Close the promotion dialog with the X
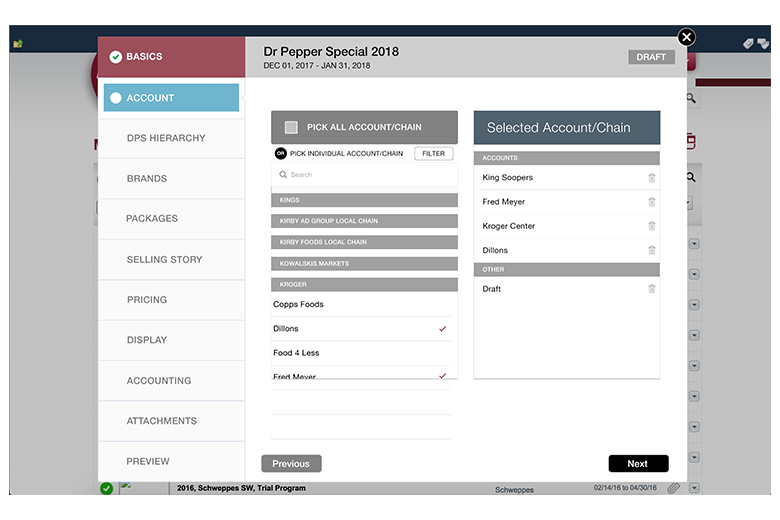Screen dimensions: 780x520 click(686, 37)
